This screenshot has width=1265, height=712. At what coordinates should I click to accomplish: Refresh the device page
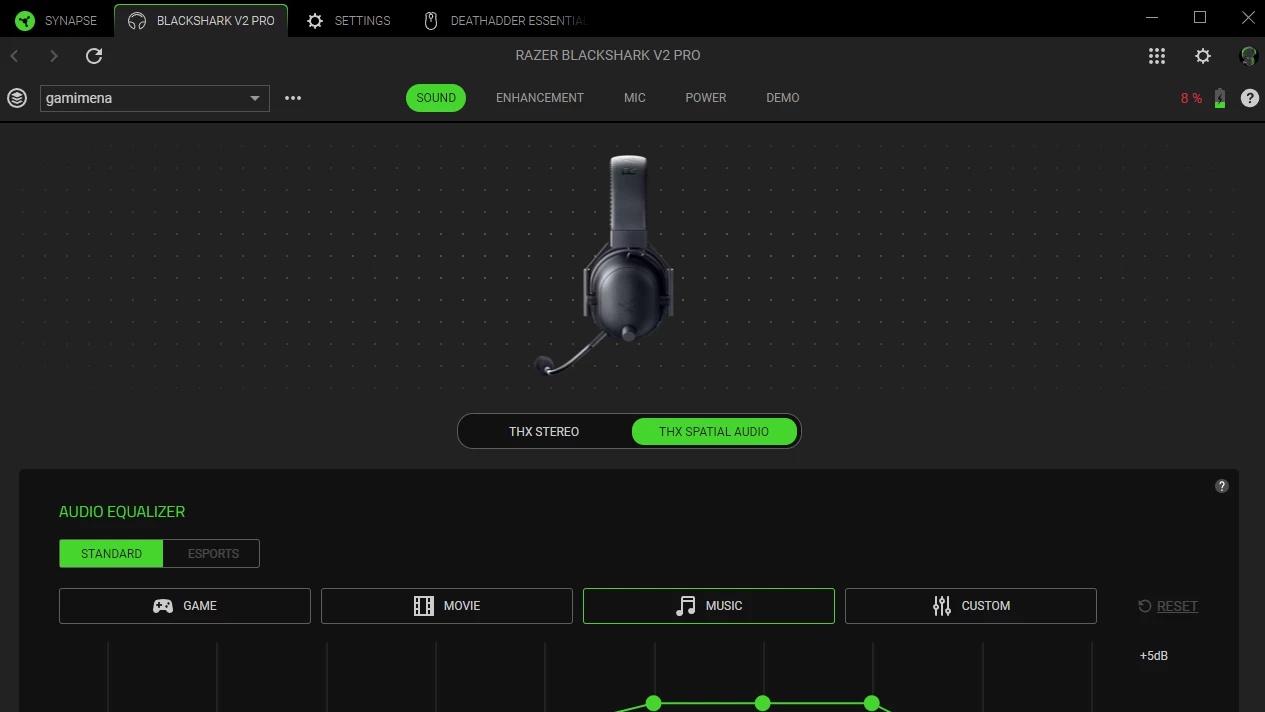pyautogui.click(x=94, y=56)
